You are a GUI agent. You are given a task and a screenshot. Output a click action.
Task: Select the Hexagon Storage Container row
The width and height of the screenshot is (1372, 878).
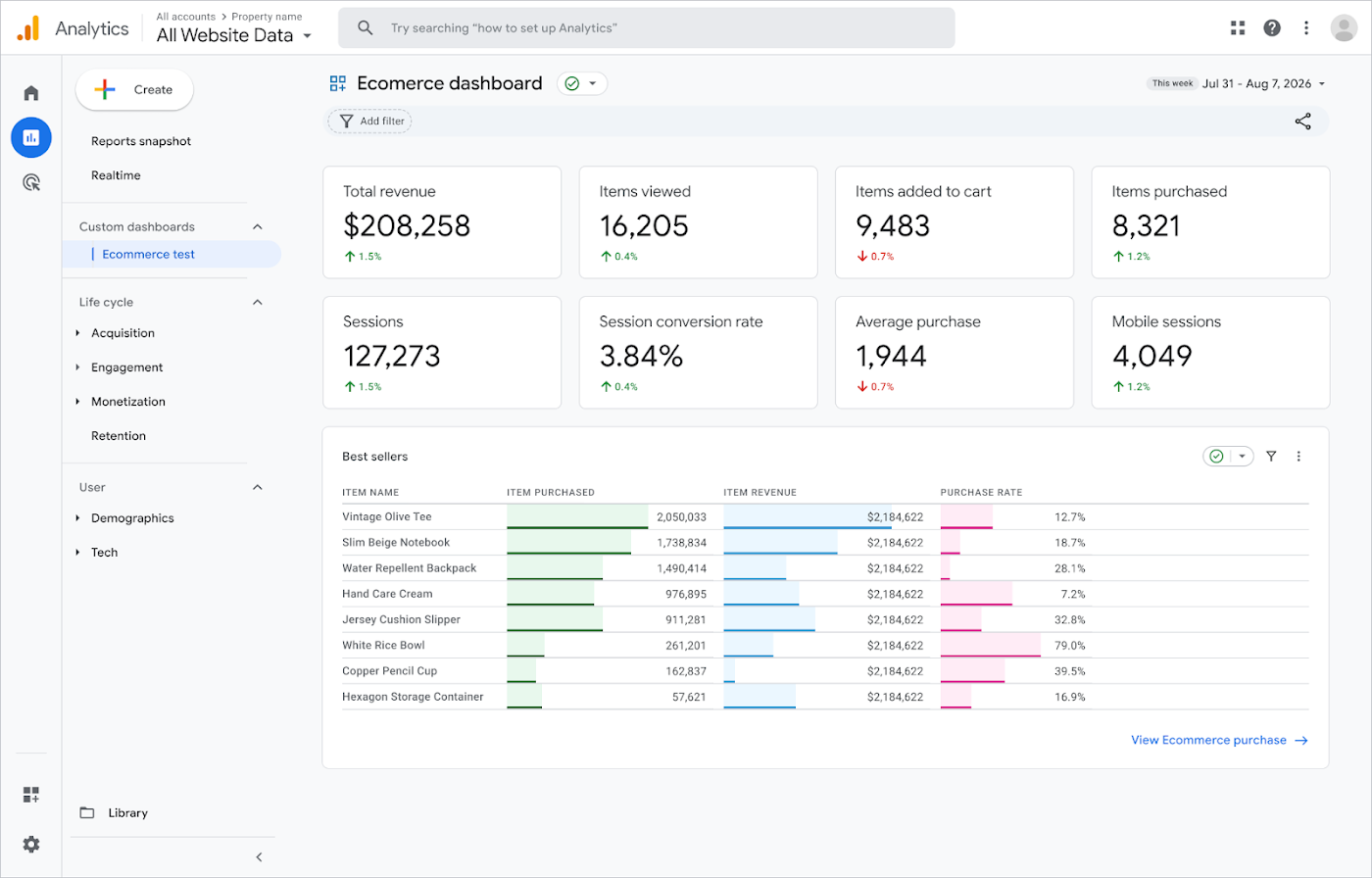click(825, 697)
